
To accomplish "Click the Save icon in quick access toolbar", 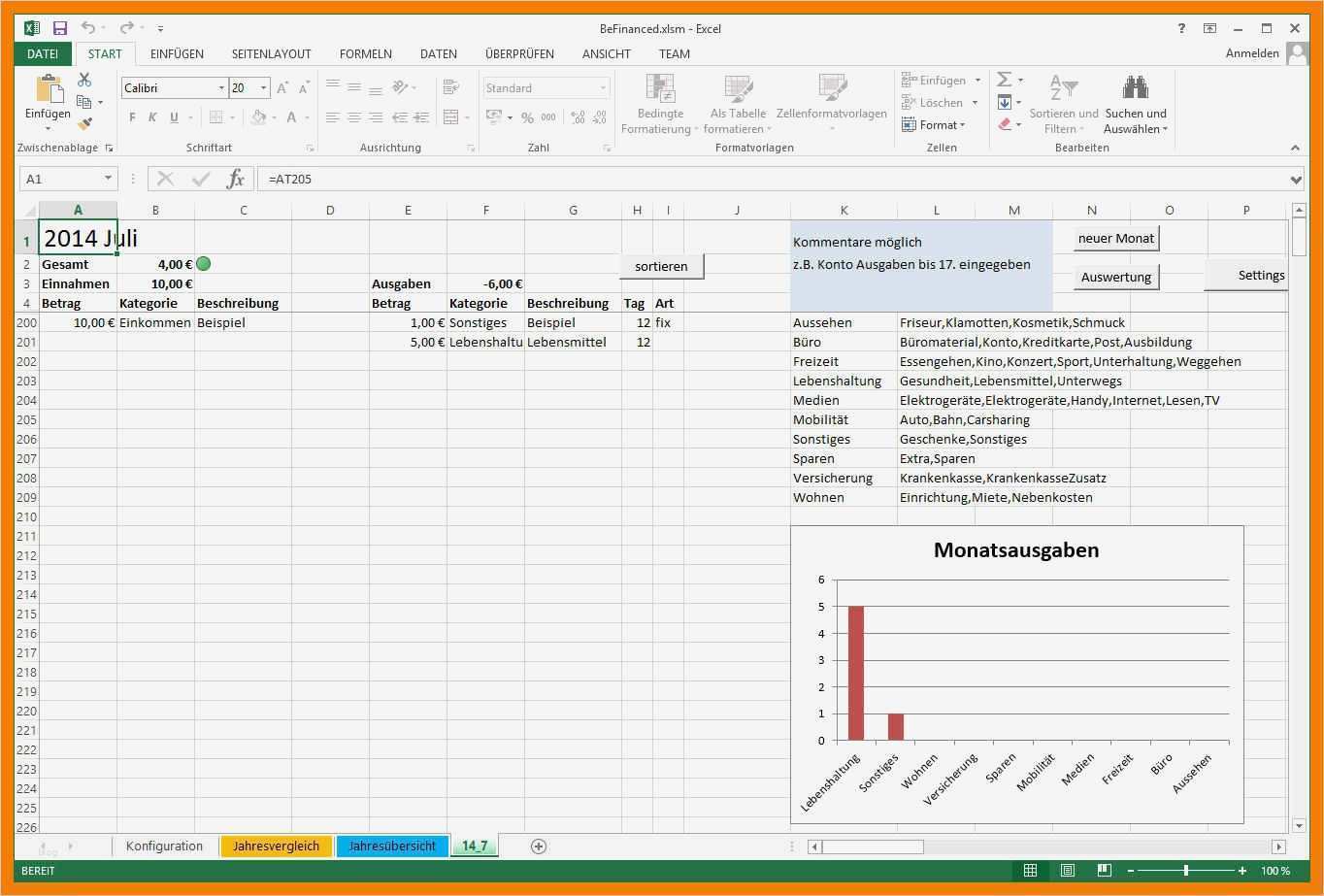I will coord(60,28).
